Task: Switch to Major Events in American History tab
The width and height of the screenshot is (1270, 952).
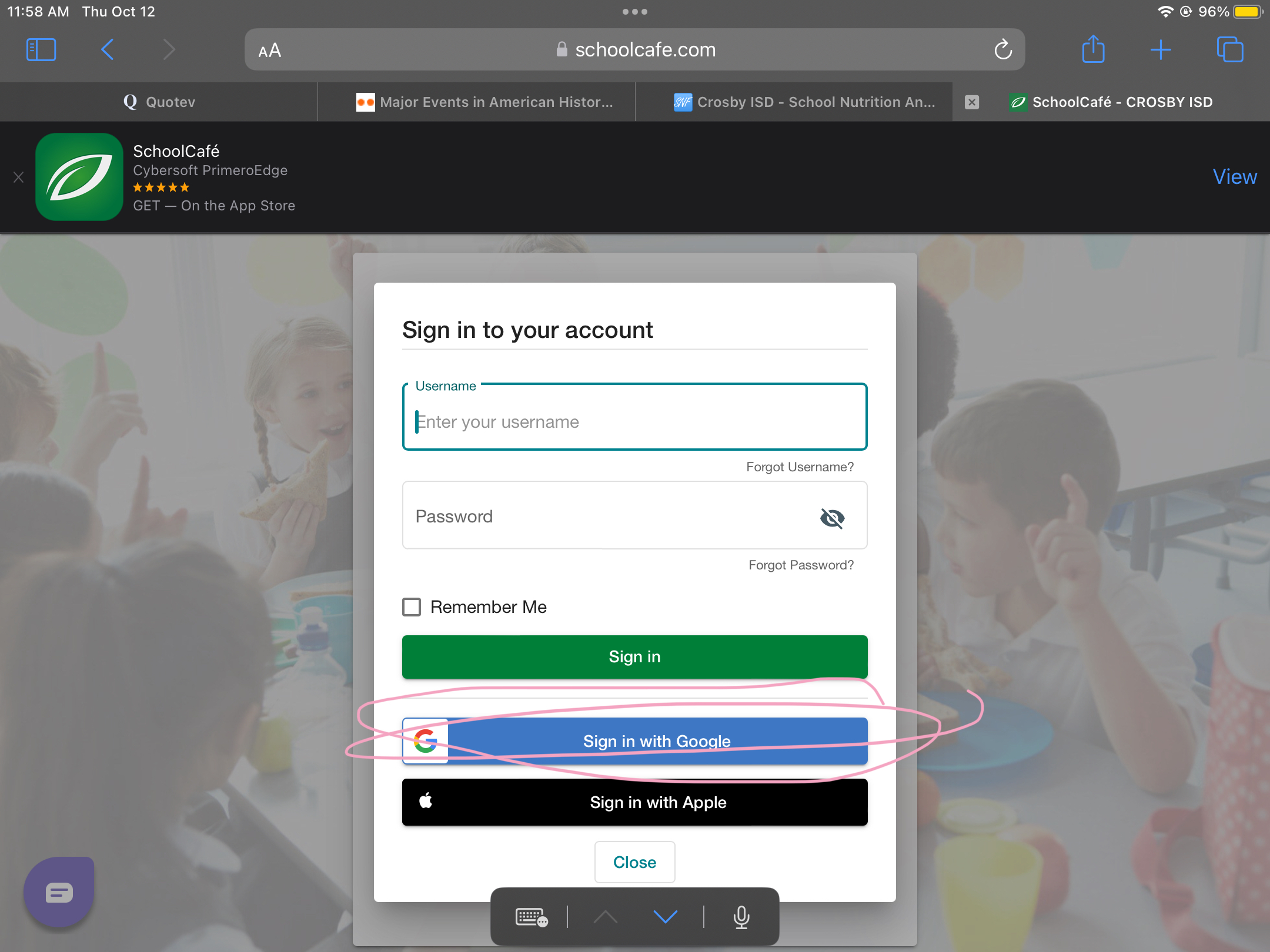Action: click(485, 102)
